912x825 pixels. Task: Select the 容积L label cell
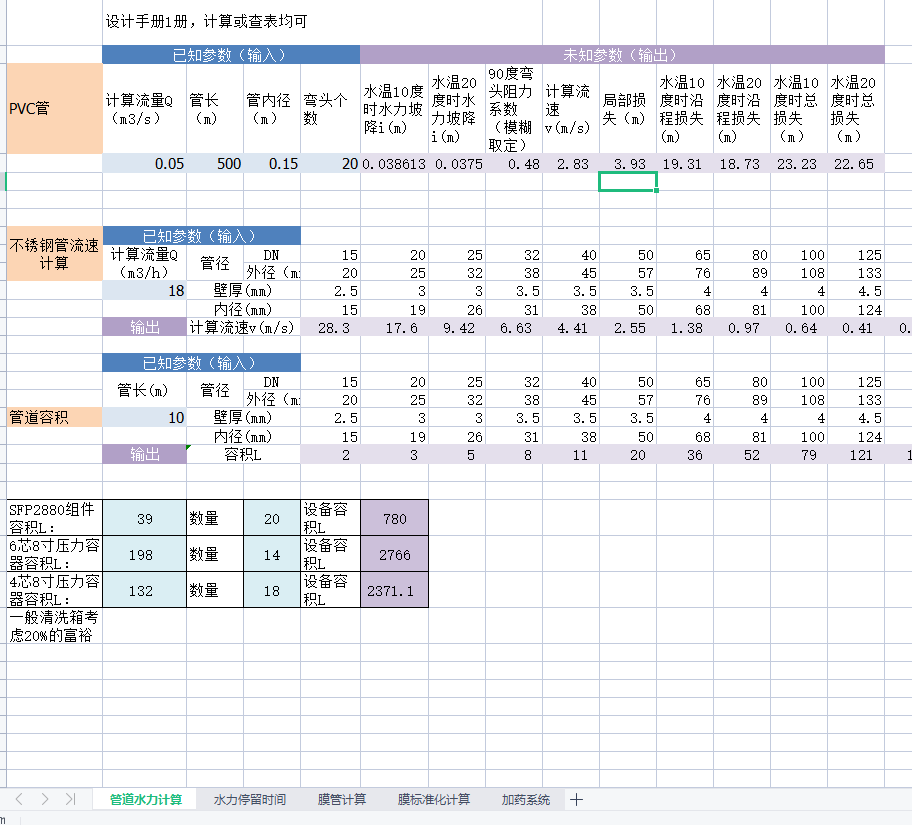point(244,454)
